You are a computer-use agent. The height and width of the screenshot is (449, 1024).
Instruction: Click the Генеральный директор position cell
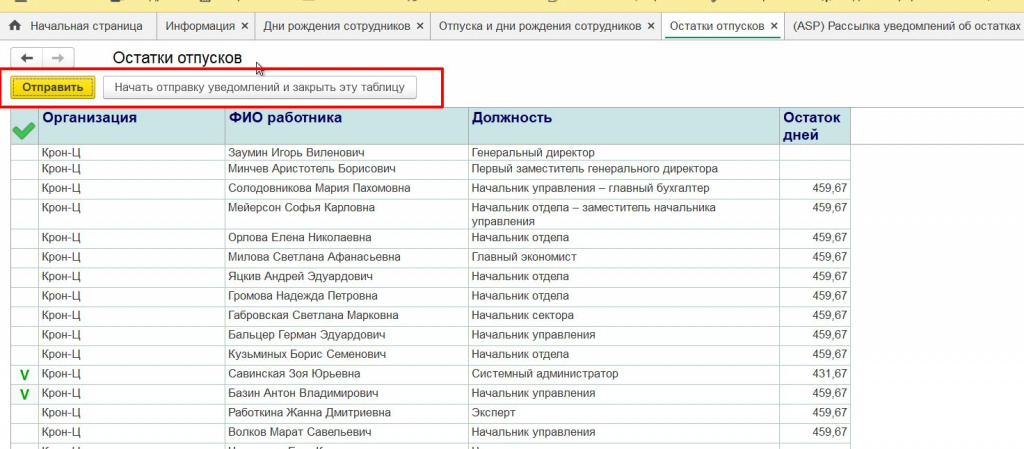pos(624,153)
